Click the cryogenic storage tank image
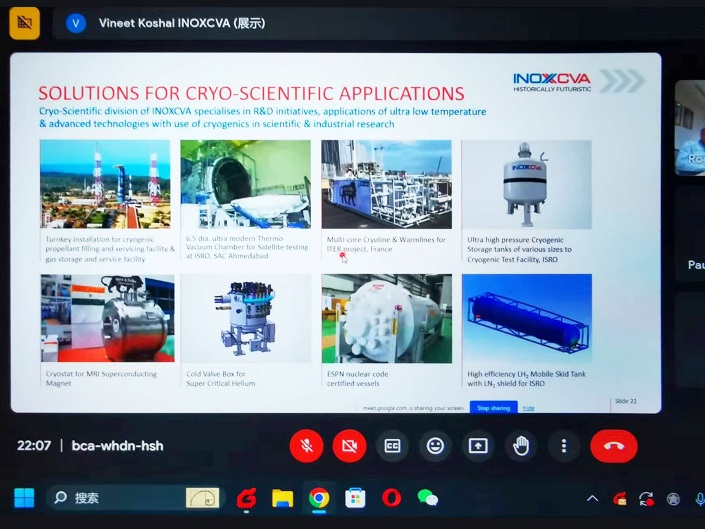Screen dimensions: 705x529 pyautogui.click(x=527, y=184)
